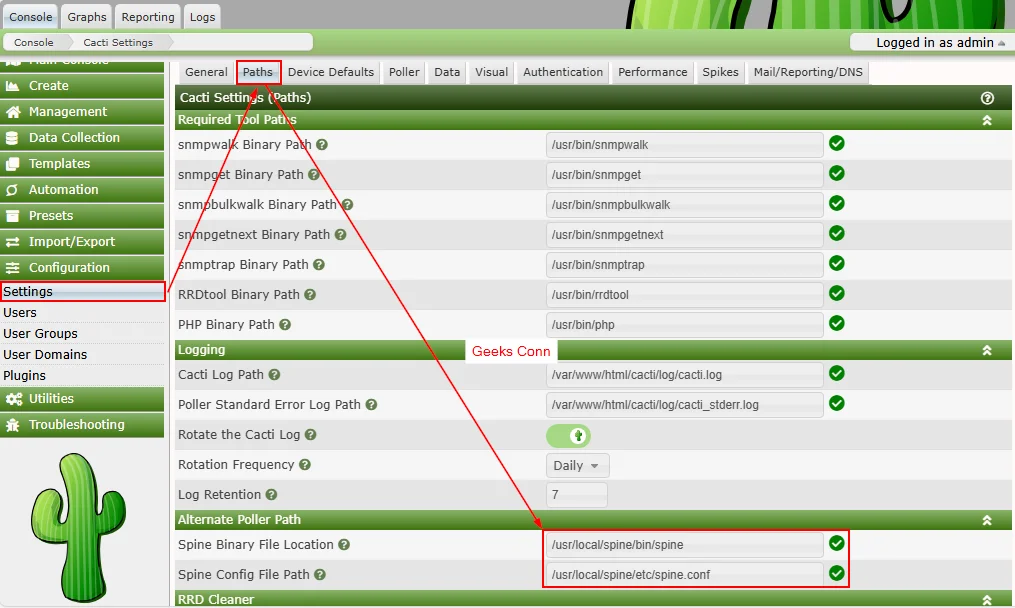The height and width of the screenshot is (608, 1015).
Task: Click help icon beside Cacti Log Path
Action: pyautogui.click(x=274, y=375)
